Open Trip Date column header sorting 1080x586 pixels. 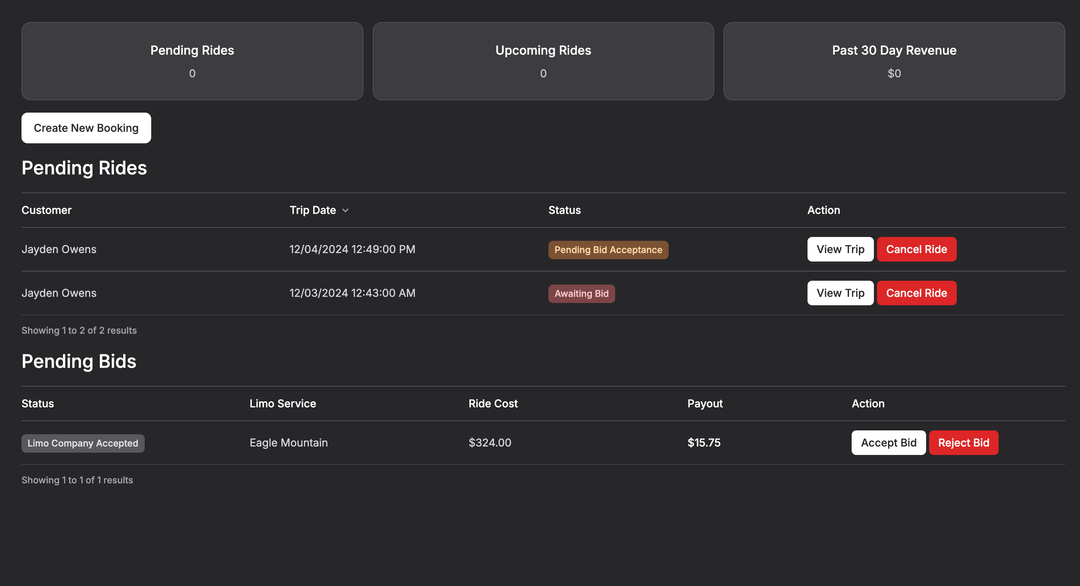(319, 210)
